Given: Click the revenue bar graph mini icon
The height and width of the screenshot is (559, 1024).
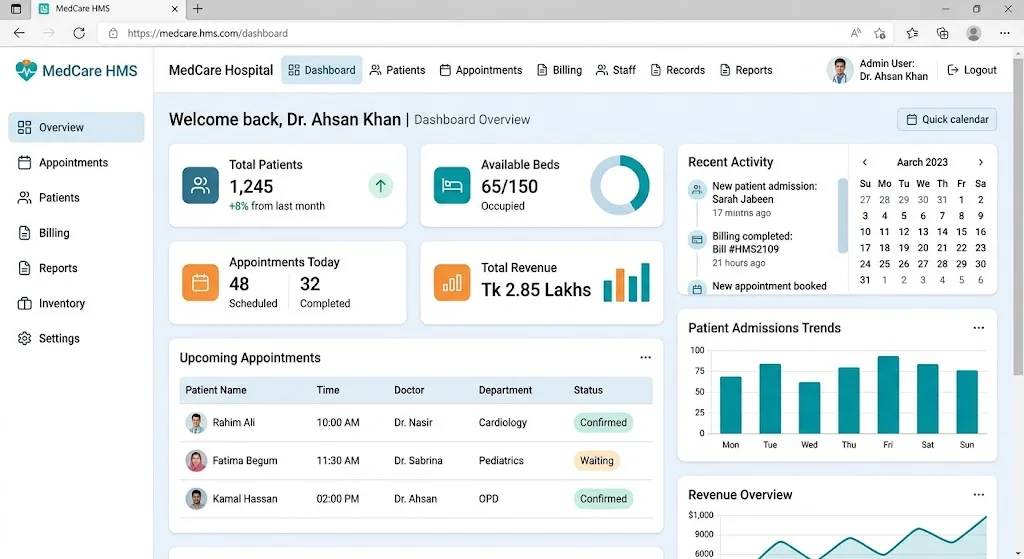Looking at the screenshot, I should (626, 282).
